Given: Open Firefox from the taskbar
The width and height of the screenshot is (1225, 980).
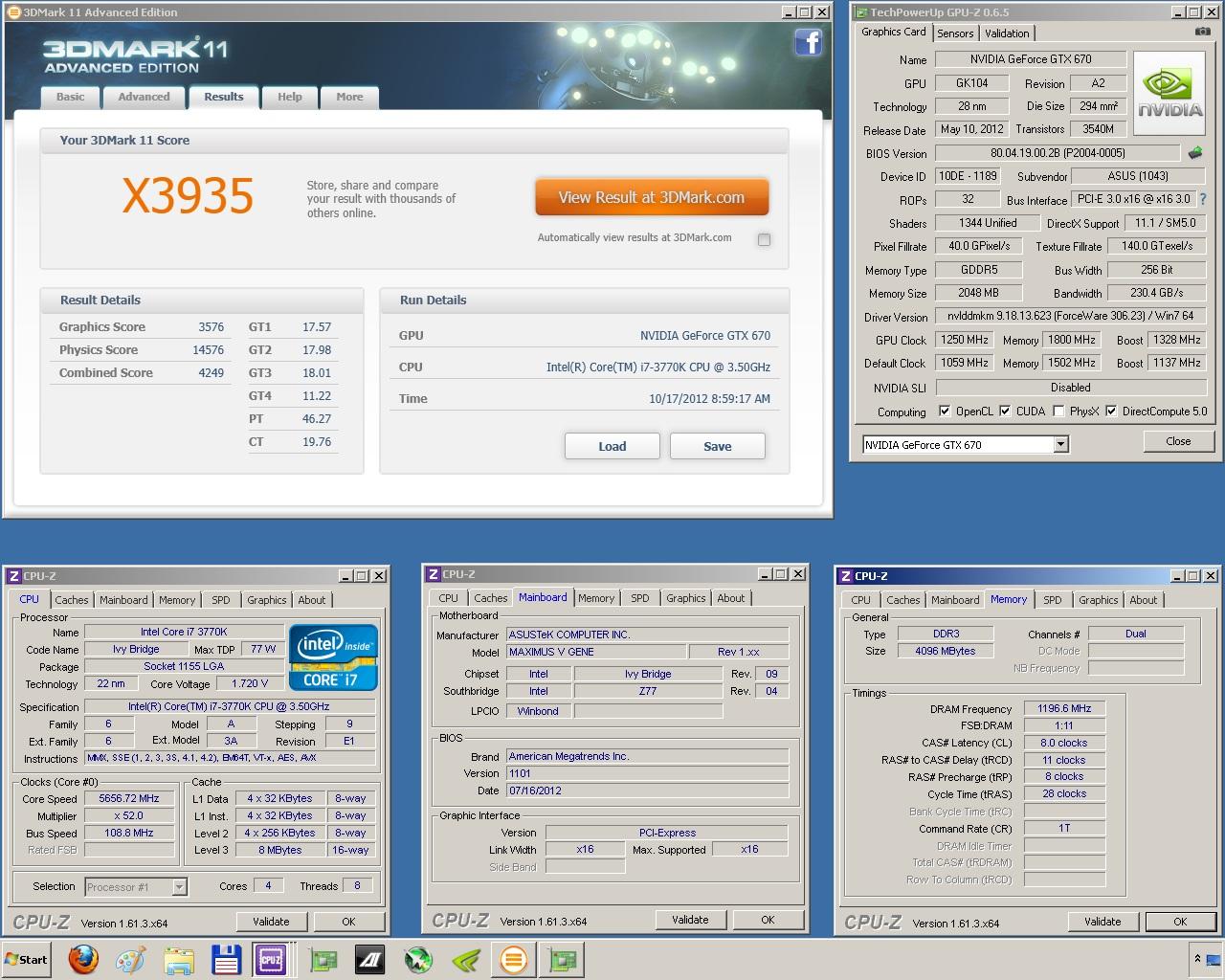Looking at the screenshot, I should point(83,959).
